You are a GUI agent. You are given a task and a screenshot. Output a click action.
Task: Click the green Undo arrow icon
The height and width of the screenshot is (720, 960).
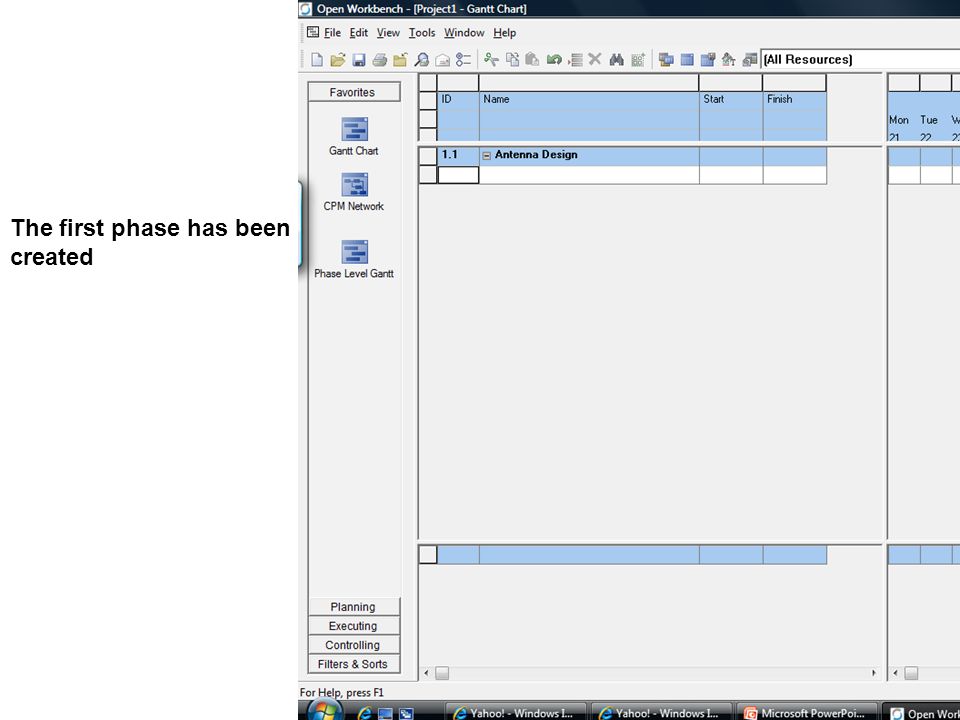(554, 59)
